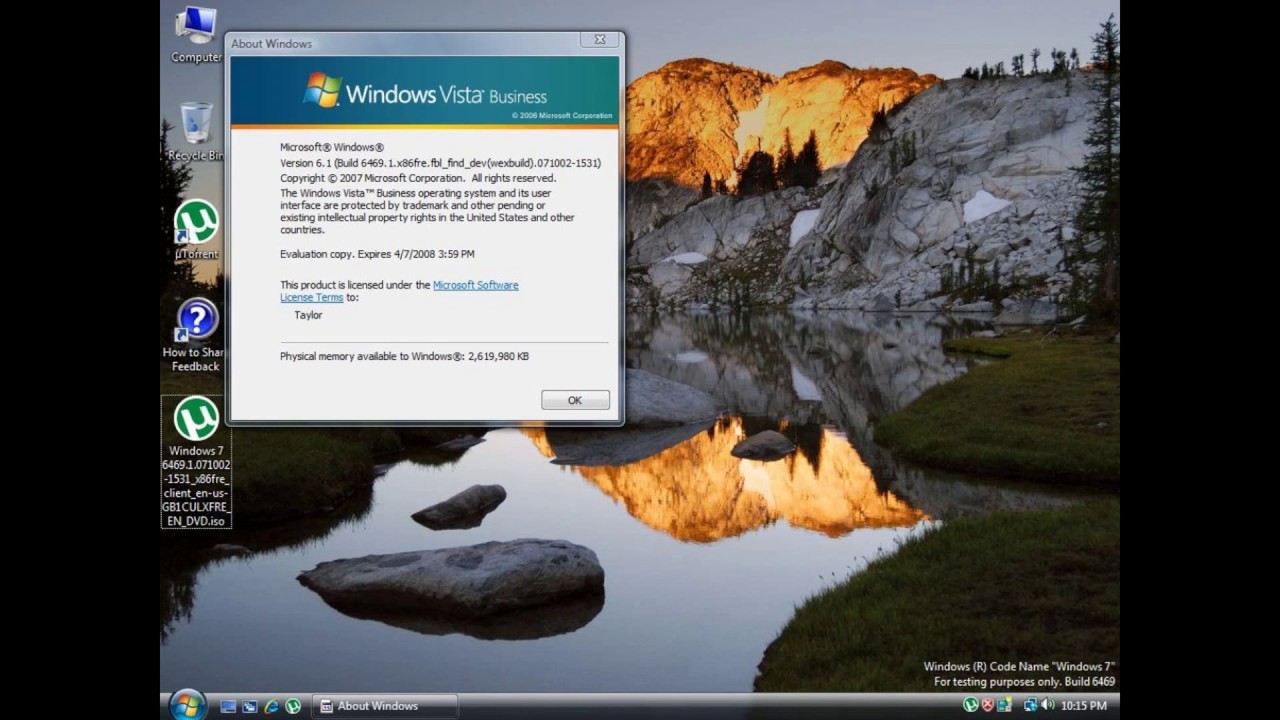Open the volume speaker tray icon
The height and width of the screenshot is (720, 1280).
tap(1048, 705)
